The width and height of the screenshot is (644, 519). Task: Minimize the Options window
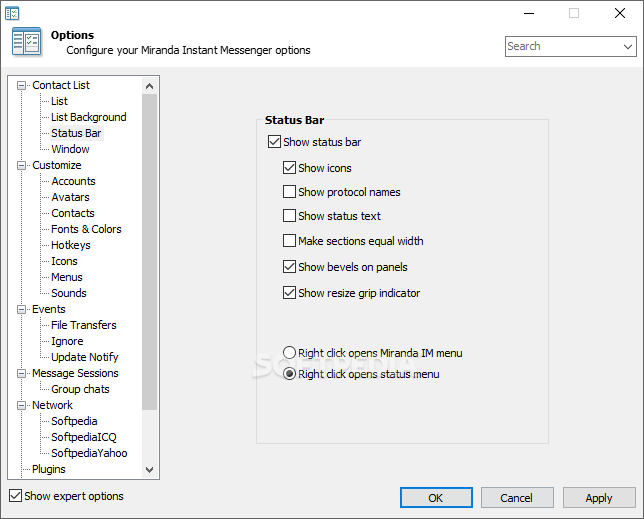click(x=529, y=14)
